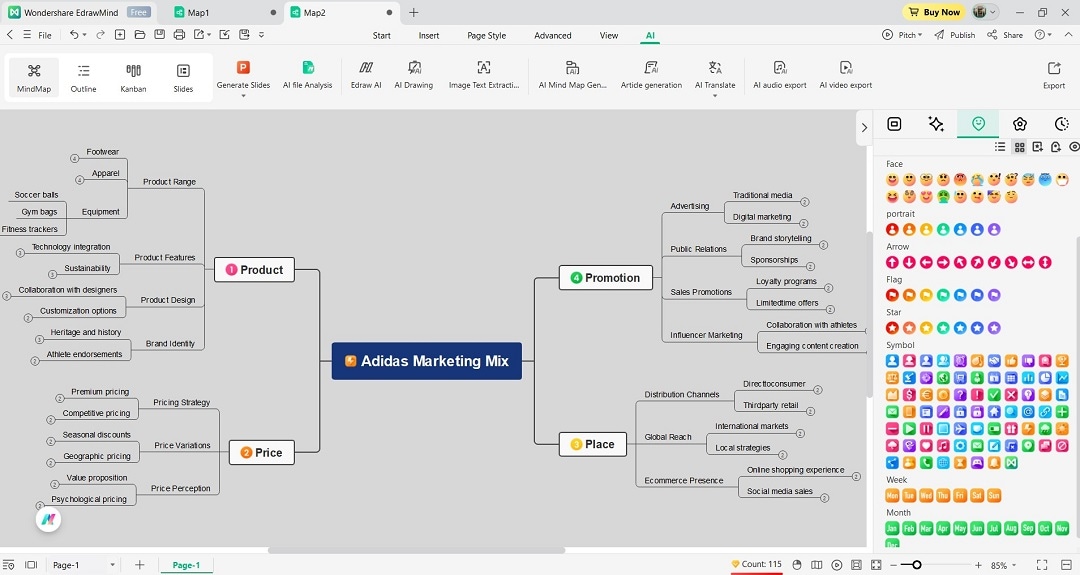Open the history clock panel tab
This screenshot has height=575, width=1080.
tap(1061, 124)
